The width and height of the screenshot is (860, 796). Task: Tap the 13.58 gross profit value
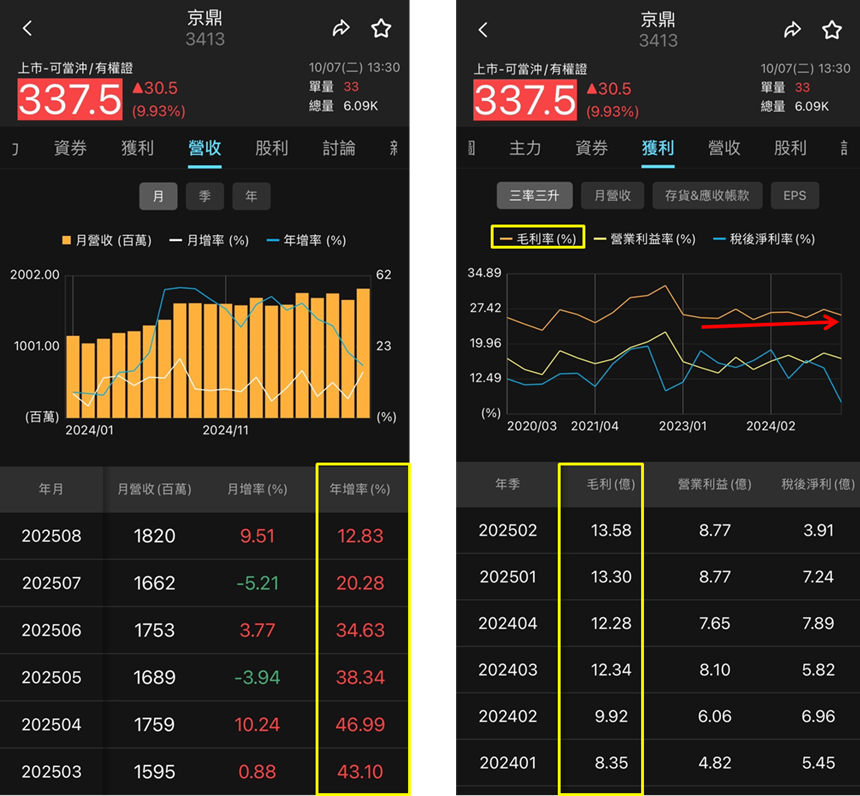click(x=611, y=530)
